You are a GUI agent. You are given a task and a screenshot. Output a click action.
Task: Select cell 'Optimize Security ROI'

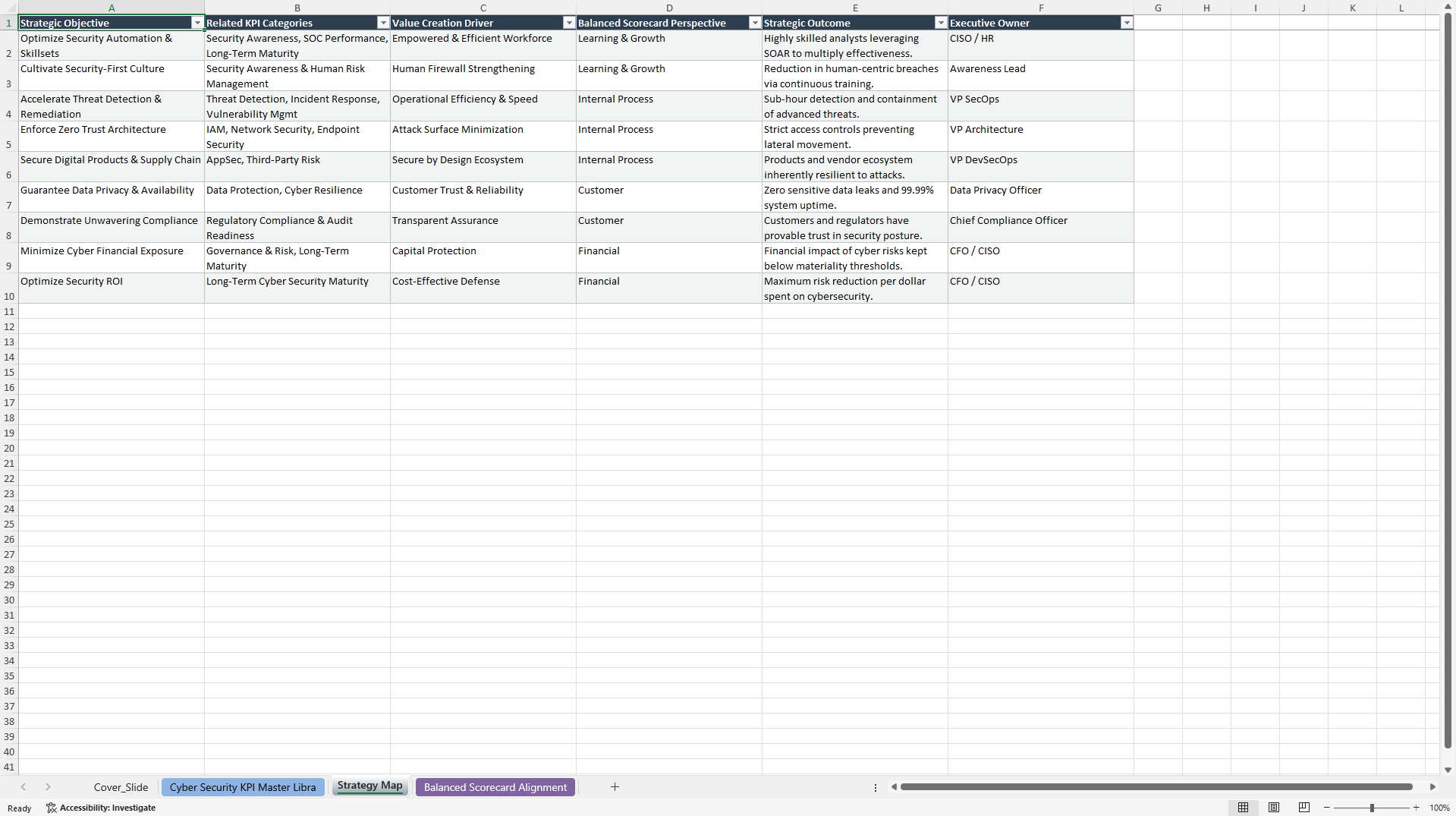[112, 288]
